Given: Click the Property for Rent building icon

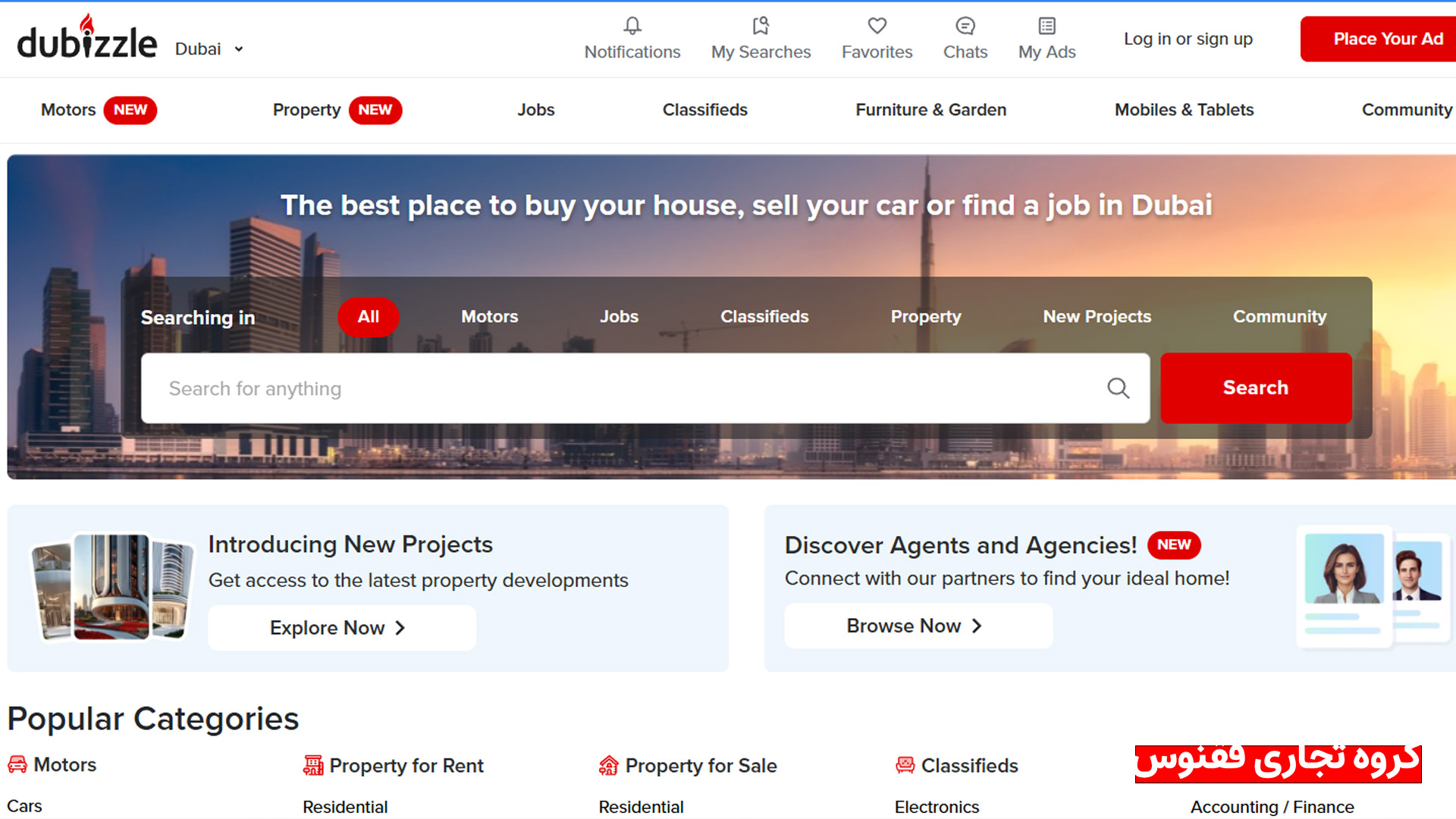Looking at the screenshot, I should tap(312, 765).
